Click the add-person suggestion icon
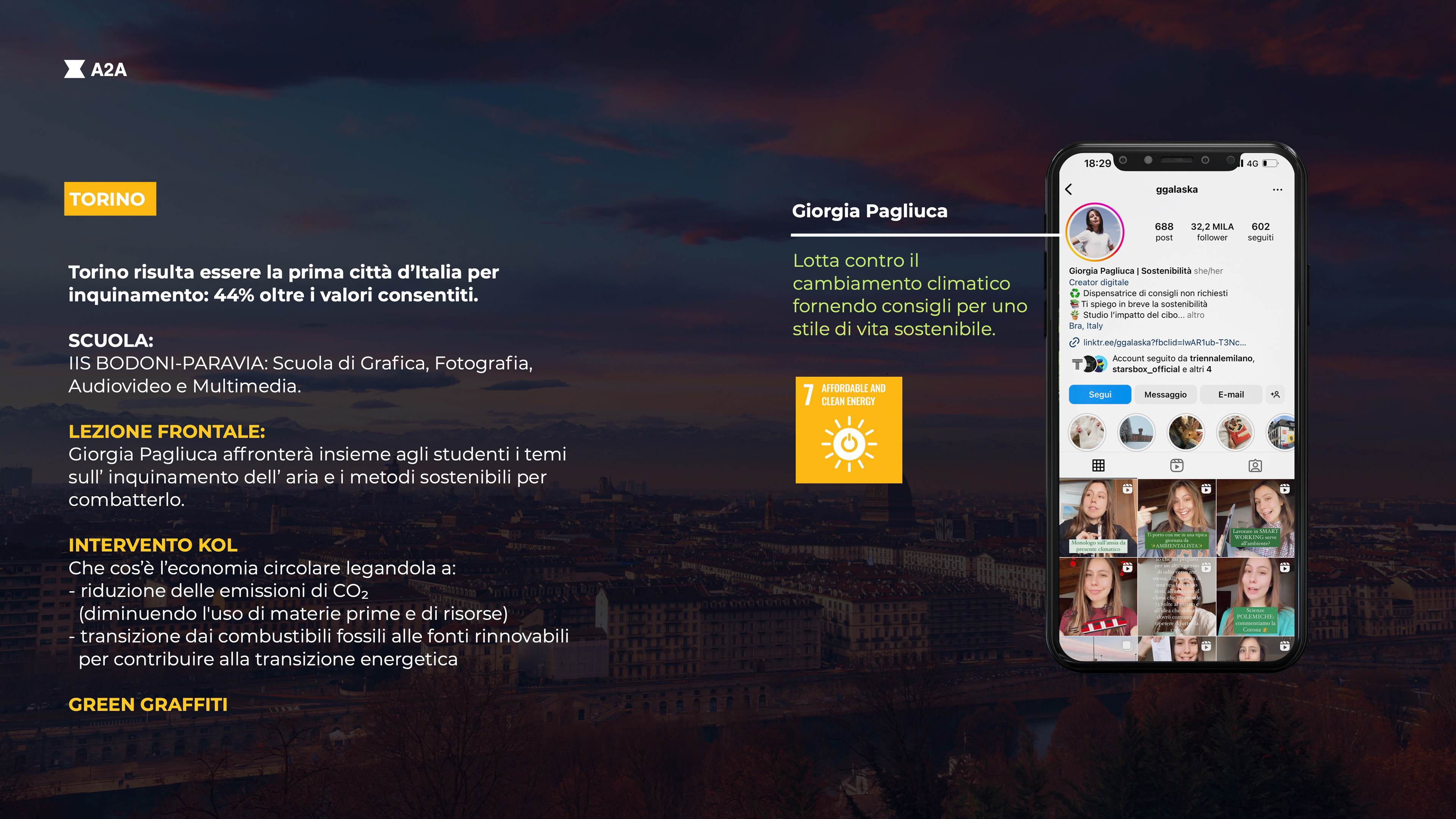Image resolution: width=1456 pixels, height=819 pixels. [x=1275, y=394]
